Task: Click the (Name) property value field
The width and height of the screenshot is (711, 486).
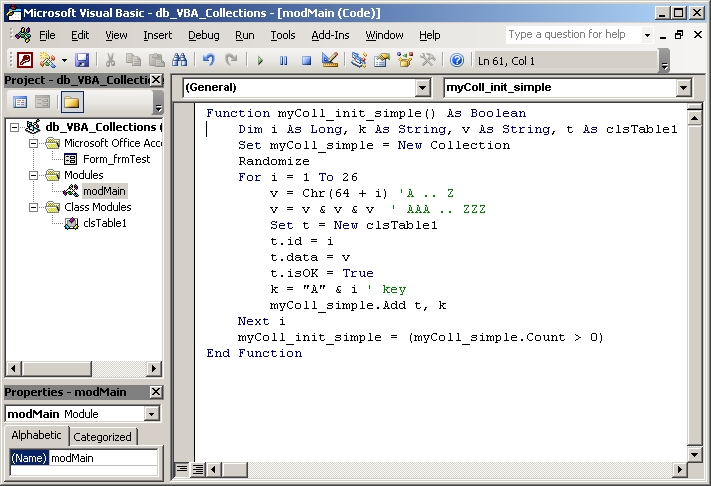Action: click(103, 458)
